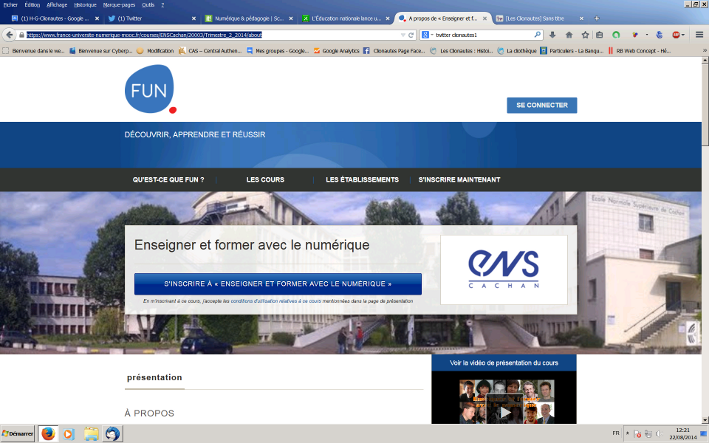Click the Facebook 'Clionautes Page Face...' bookmark
Viewport: 709px width, 443px height.
click(394, 51)
